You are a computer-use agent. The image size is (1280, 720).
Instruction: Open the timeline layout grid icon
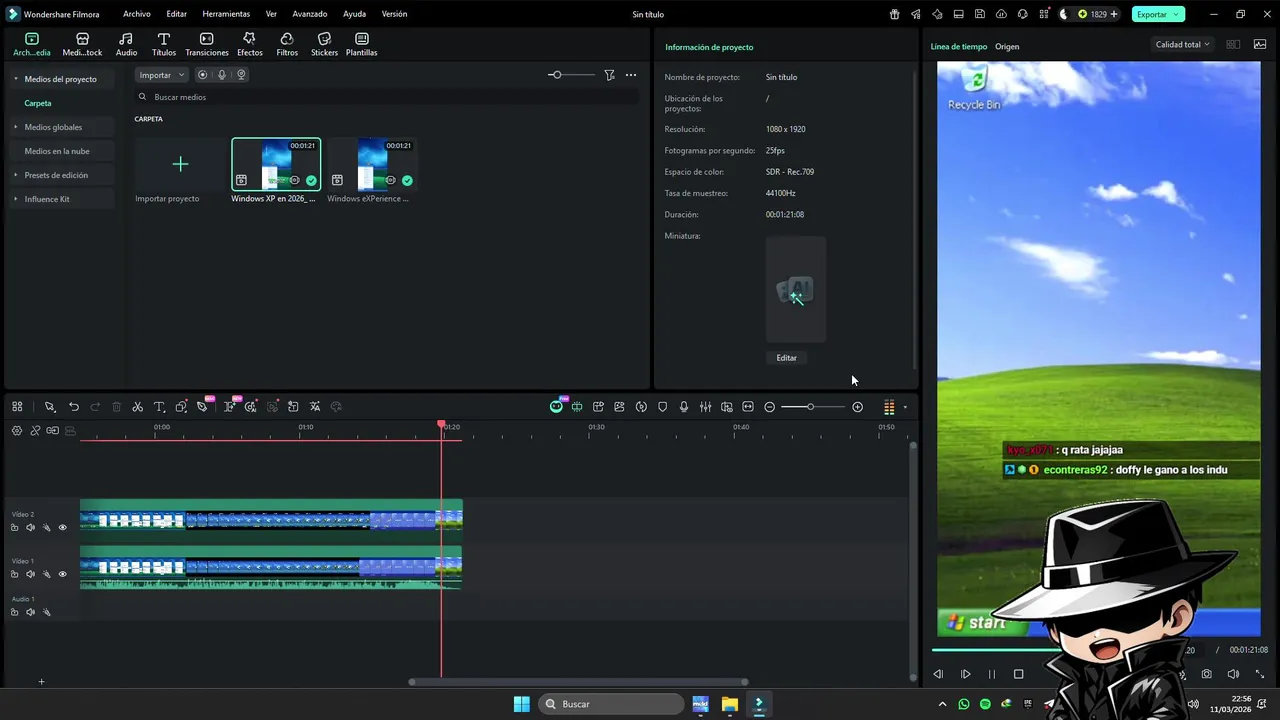[x=17, y=407]
